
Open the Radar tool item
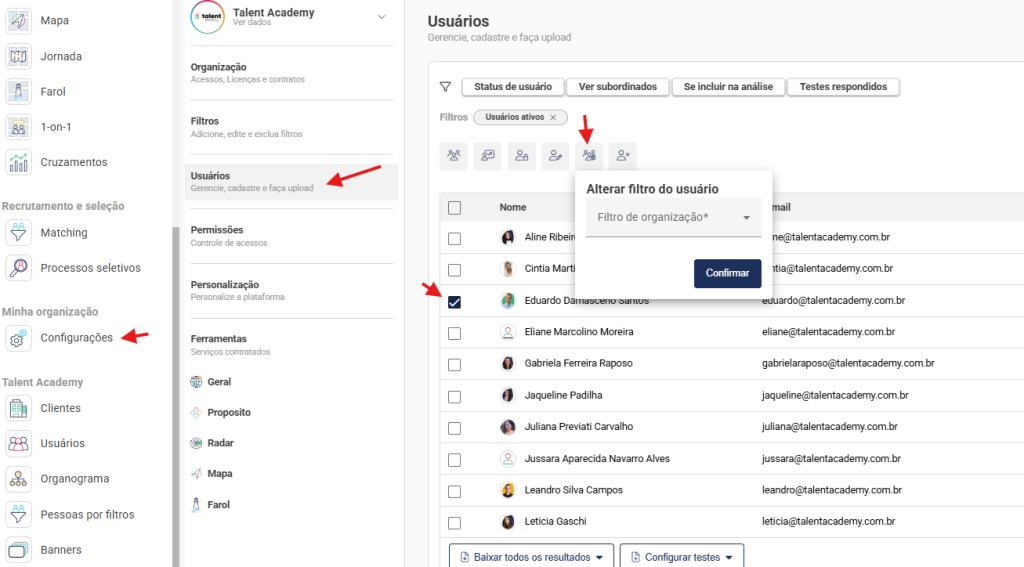(x=220, y=443)
